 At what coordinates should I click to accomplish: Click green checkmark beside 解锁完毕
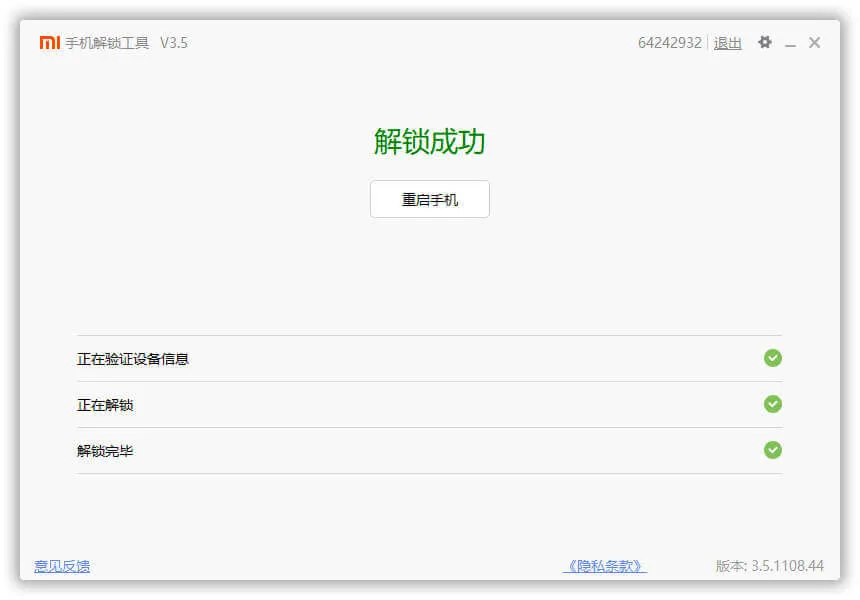[x=772, y=450]
